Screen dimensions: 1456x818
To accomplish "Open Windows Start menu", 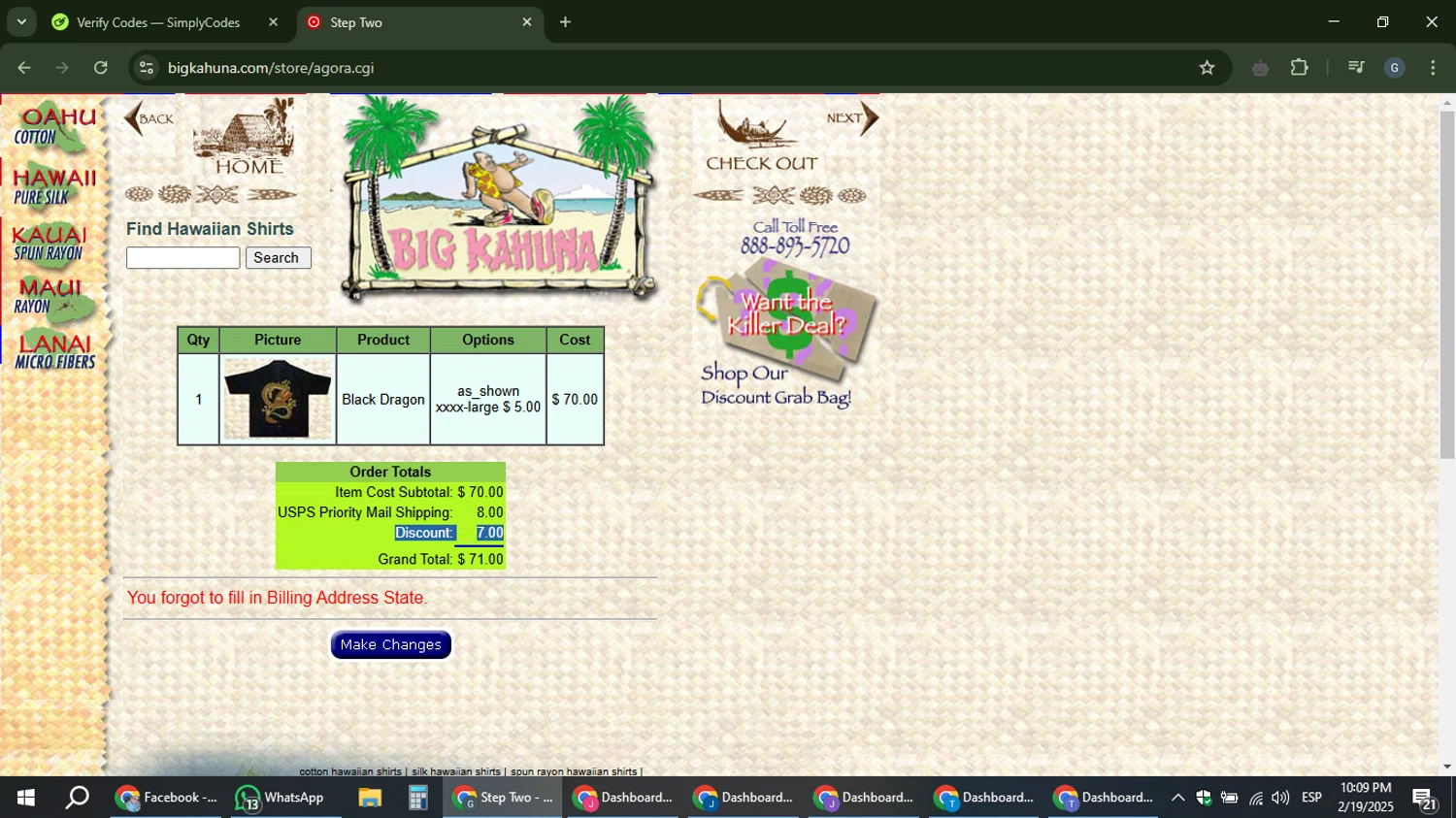I will [26, 798].
